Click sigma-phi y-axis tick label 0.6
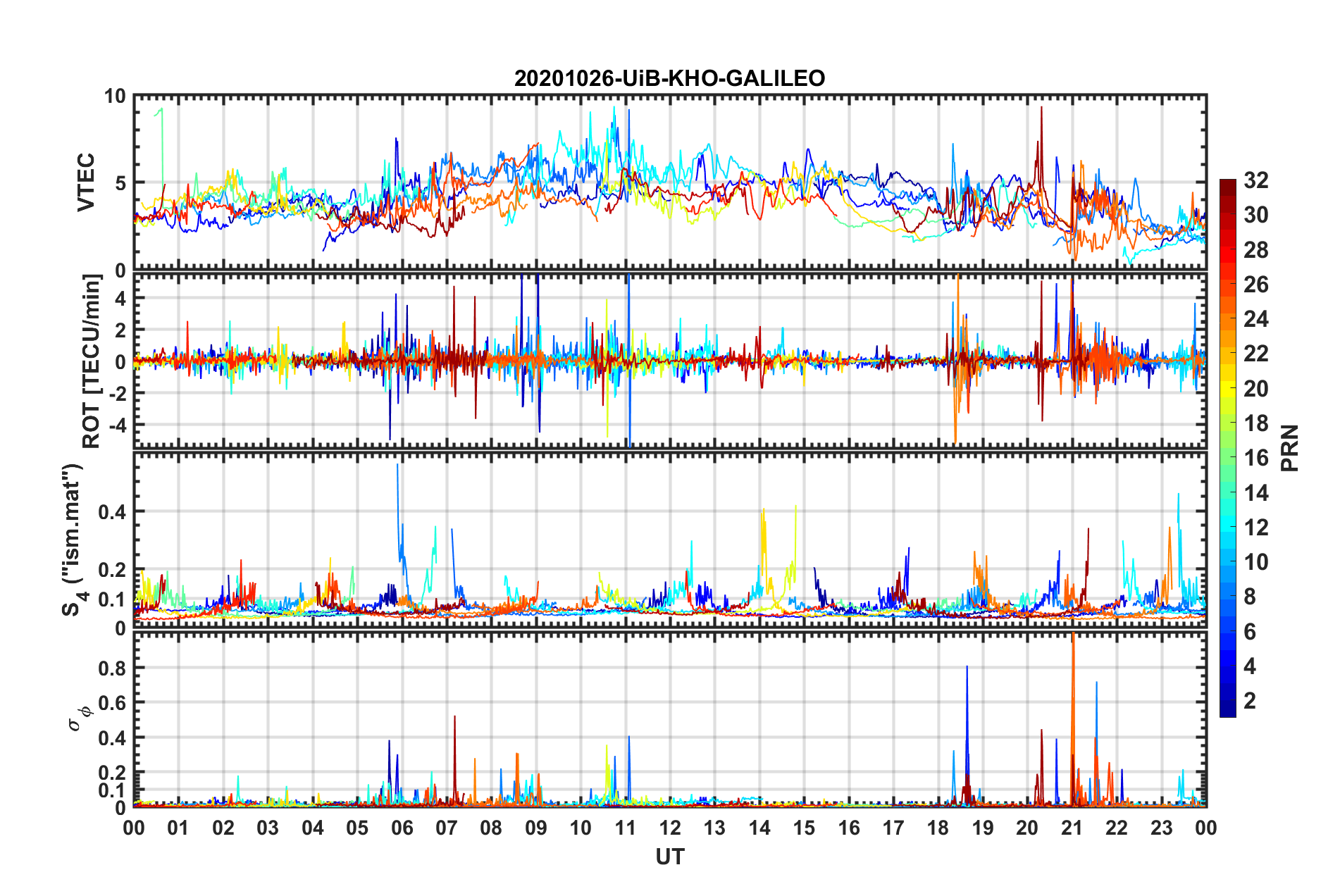 coord(111,703)
